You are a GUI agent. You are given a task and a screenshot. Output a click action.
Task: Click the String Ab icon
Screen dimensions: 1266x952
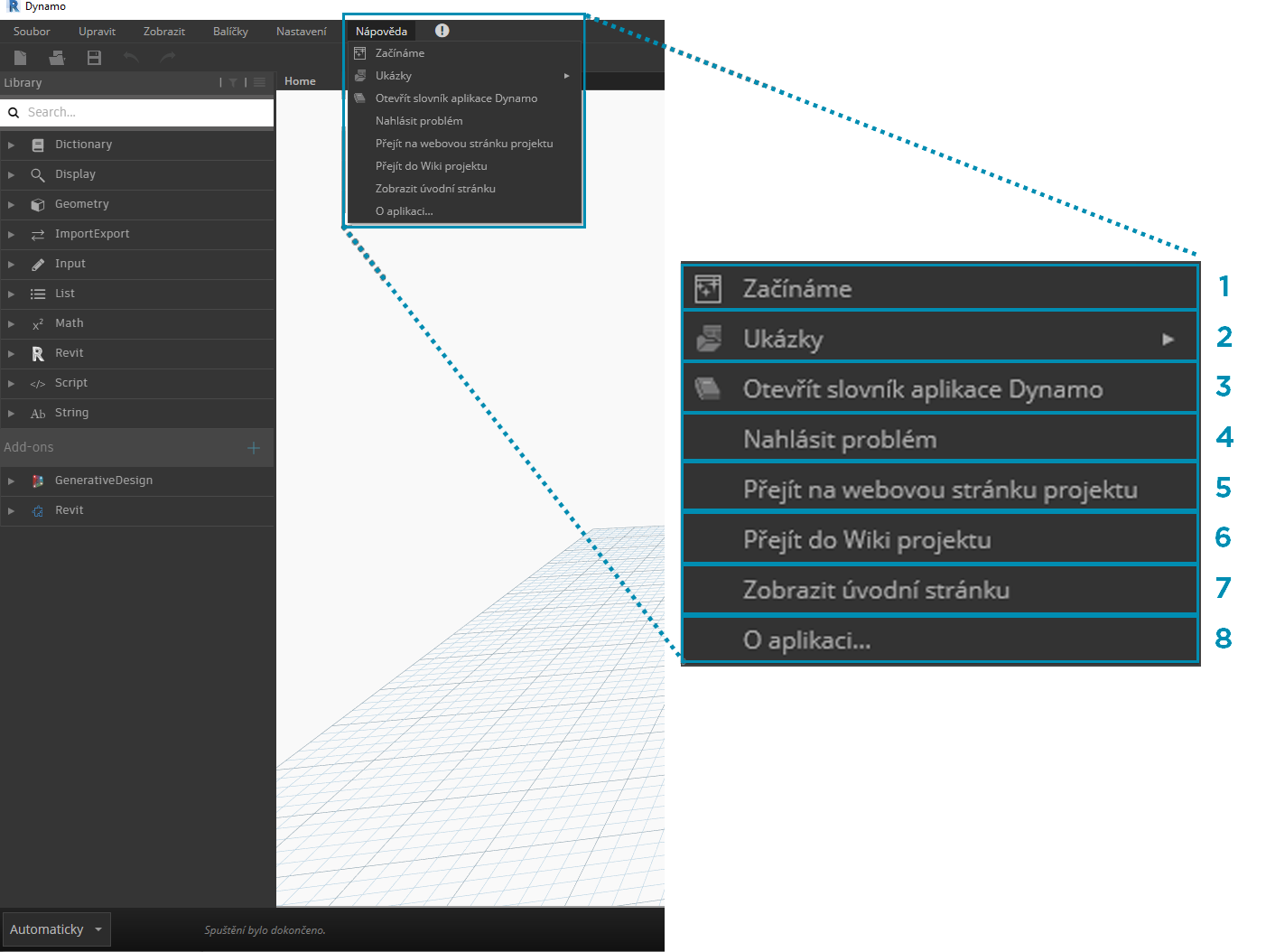[x=38, y=414]
